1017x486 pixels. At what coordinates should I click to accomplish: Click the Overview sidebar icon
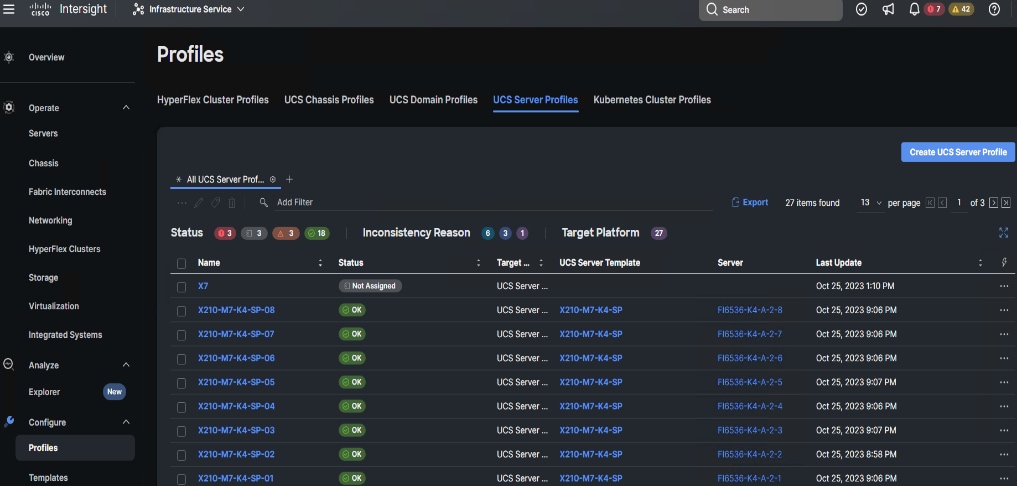tap(8, 57)
